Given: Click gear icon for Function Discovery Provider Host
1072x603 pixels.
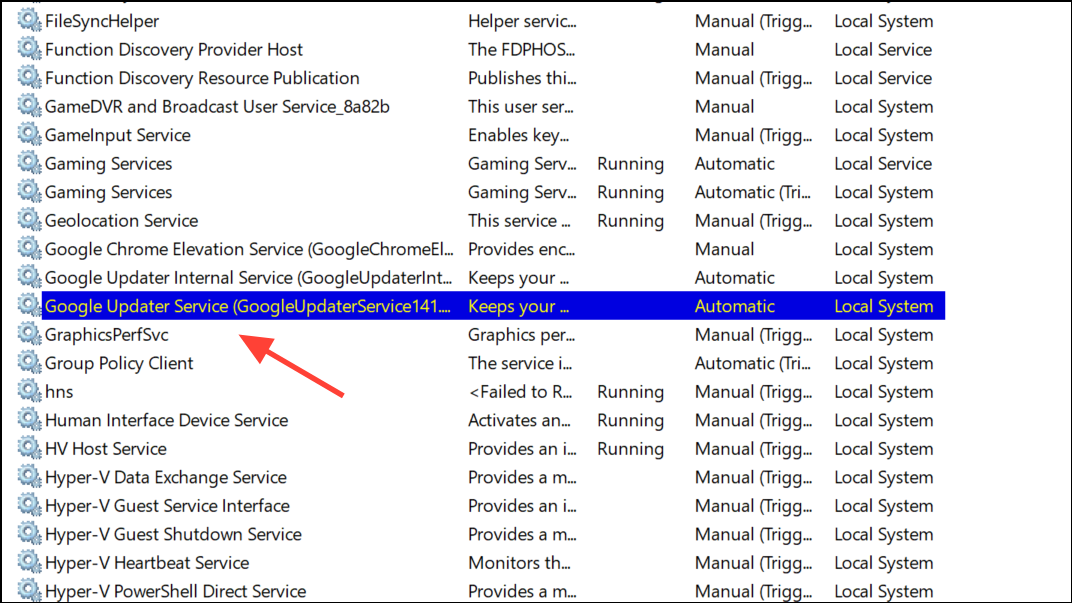Looking at the screenshot, I should tap(30, 50).
